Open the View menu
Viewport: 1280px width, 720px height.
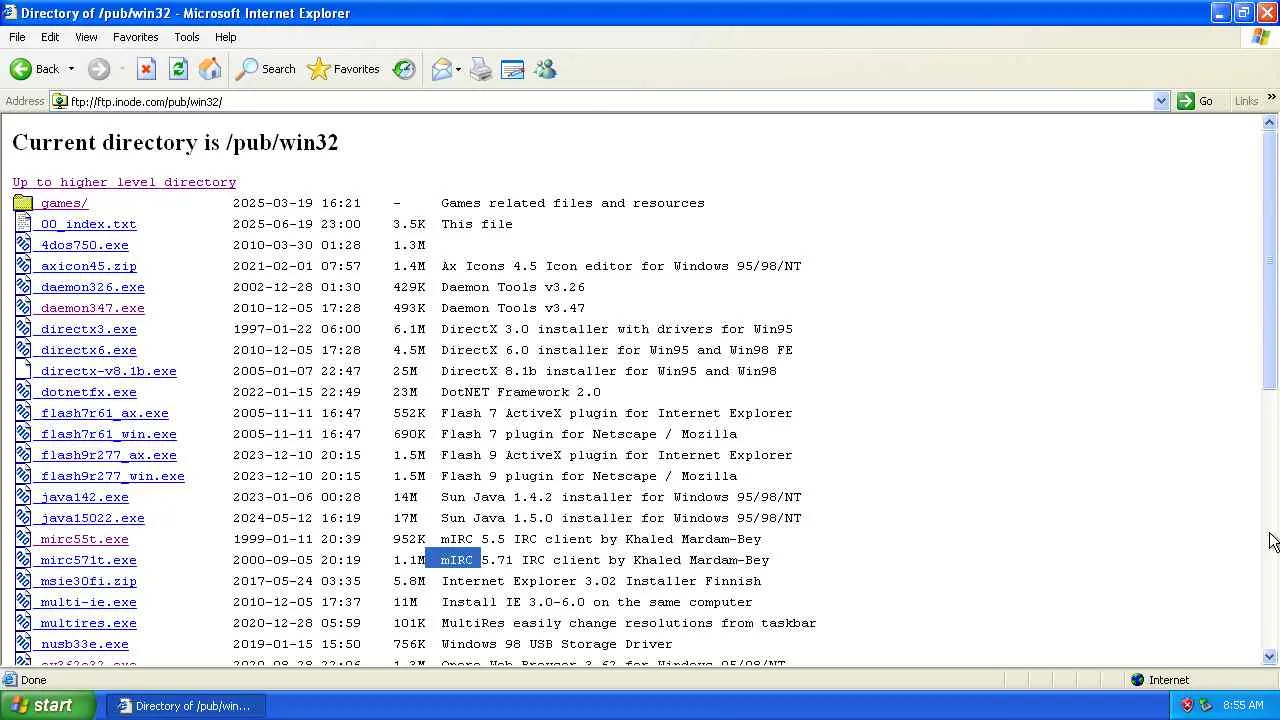click(x=86, y=37)
